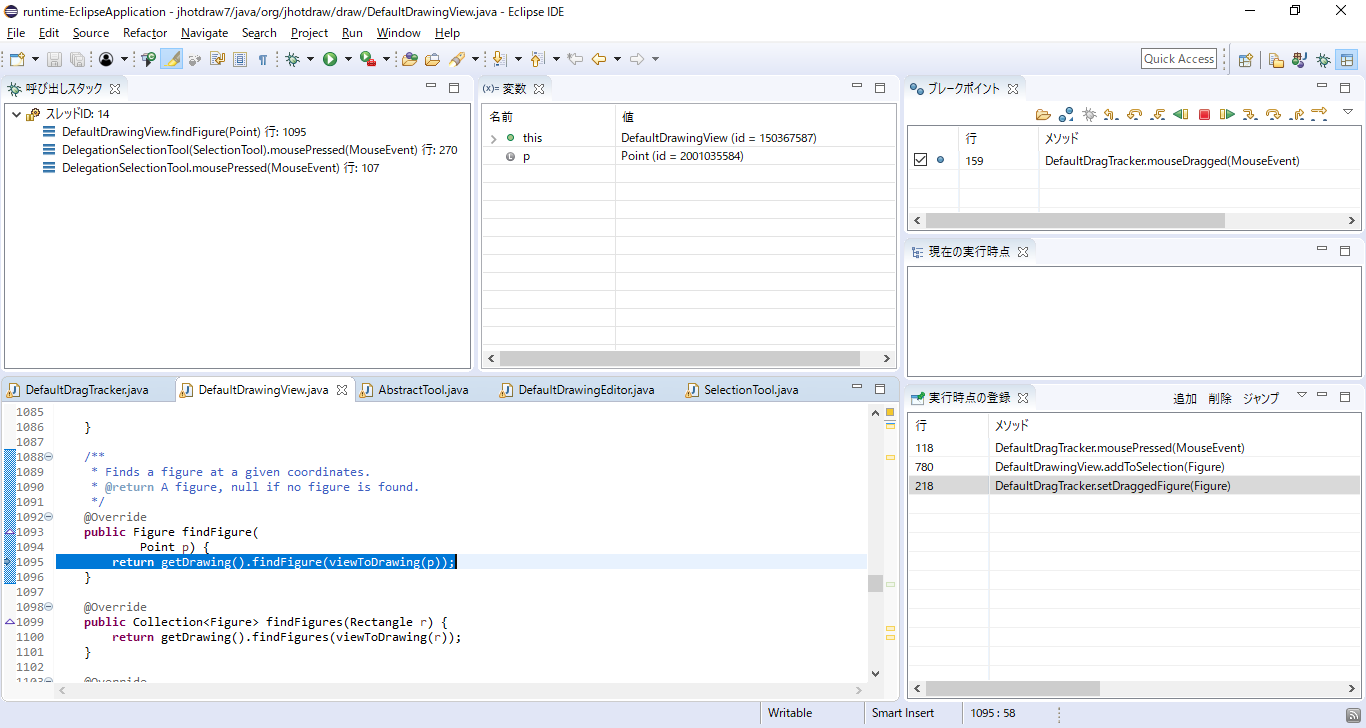Open the New wizard dropdown arrow

coord(35,59)
